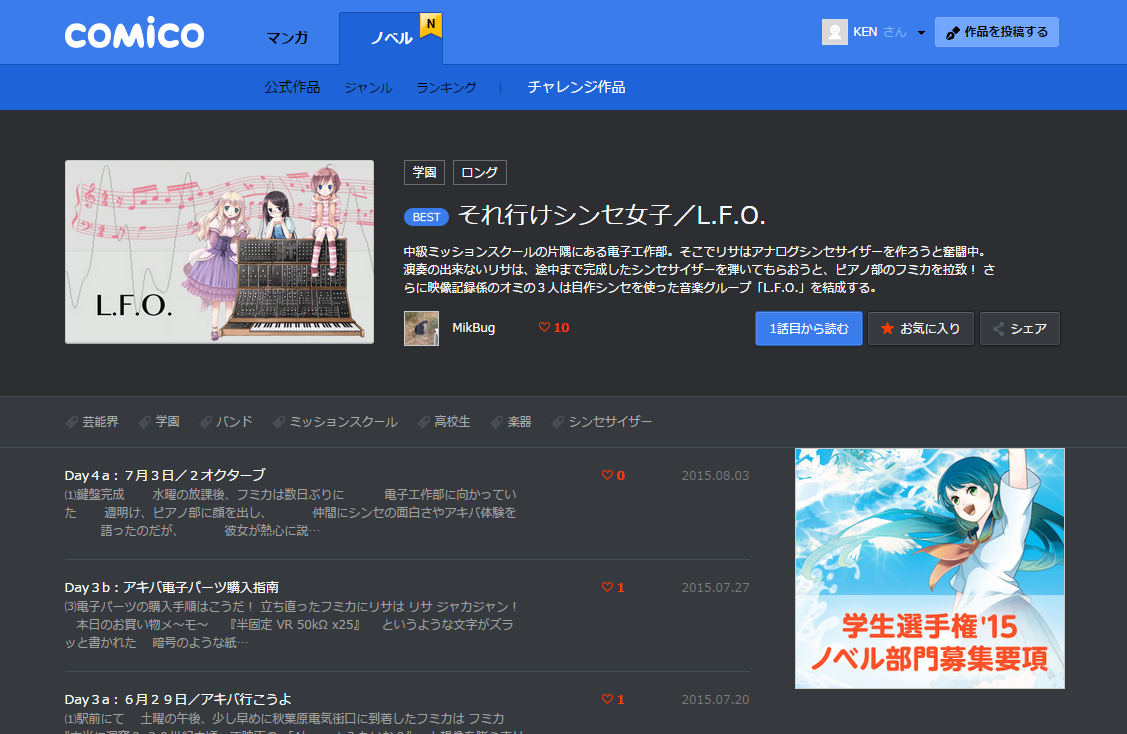This screenshot has height=734, width=1127.
Task: Click the heart icon showing 10 likes
Action: [544, 327]
